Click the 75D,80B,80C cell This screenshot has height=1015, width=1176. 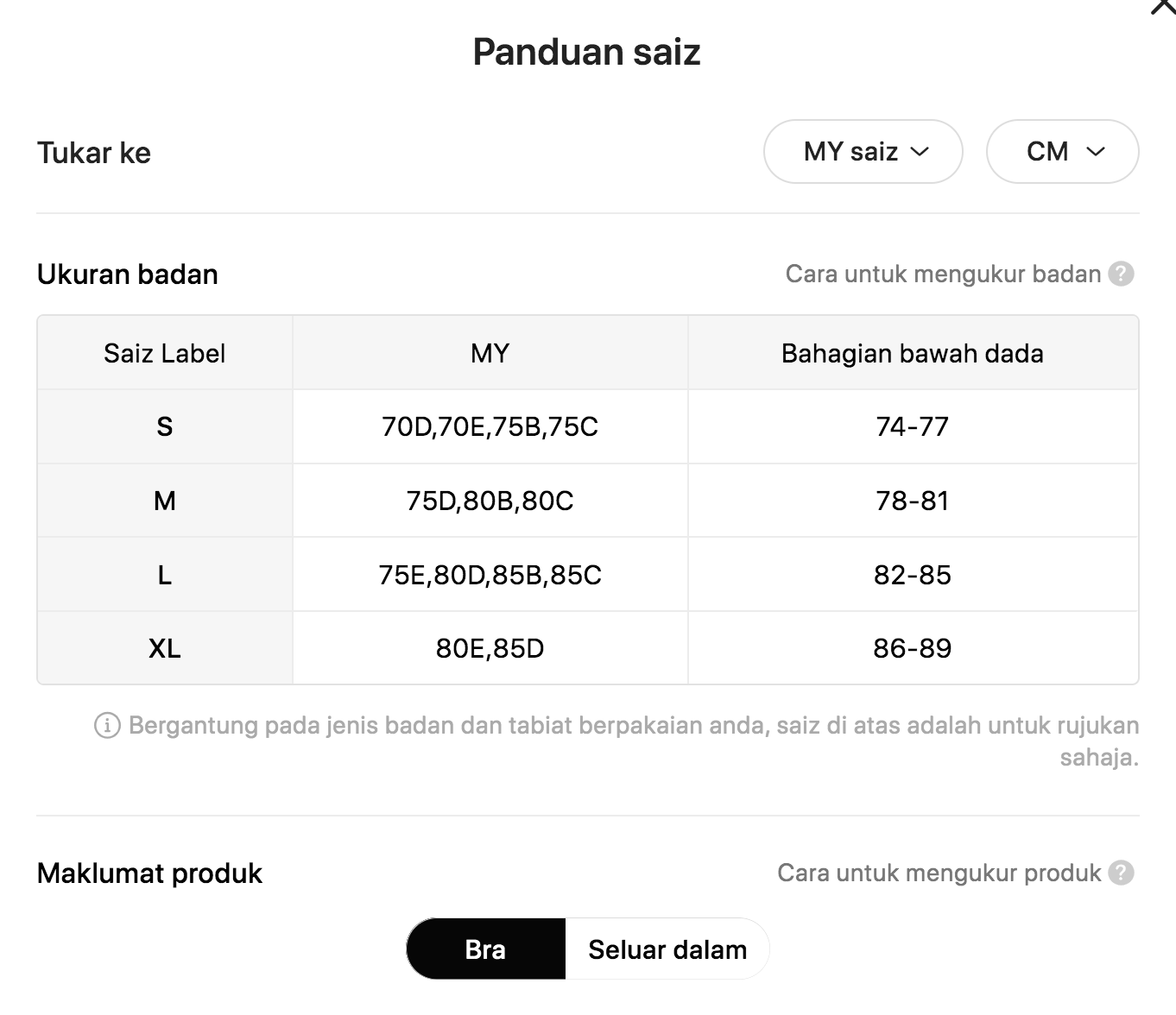tap(490, 501)
